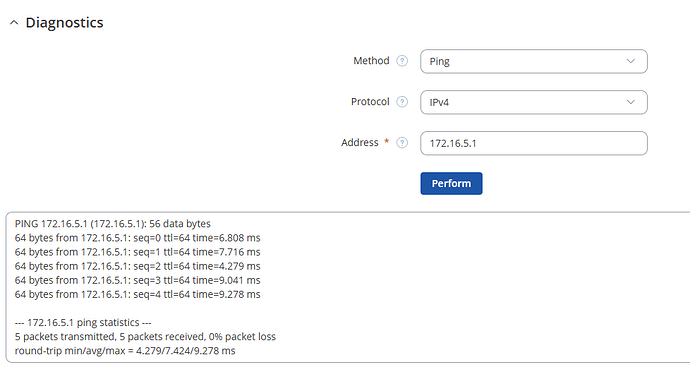The width and height of the screenshot is (690, 366).
Task: Click the Method label
Action: point(371,61)
